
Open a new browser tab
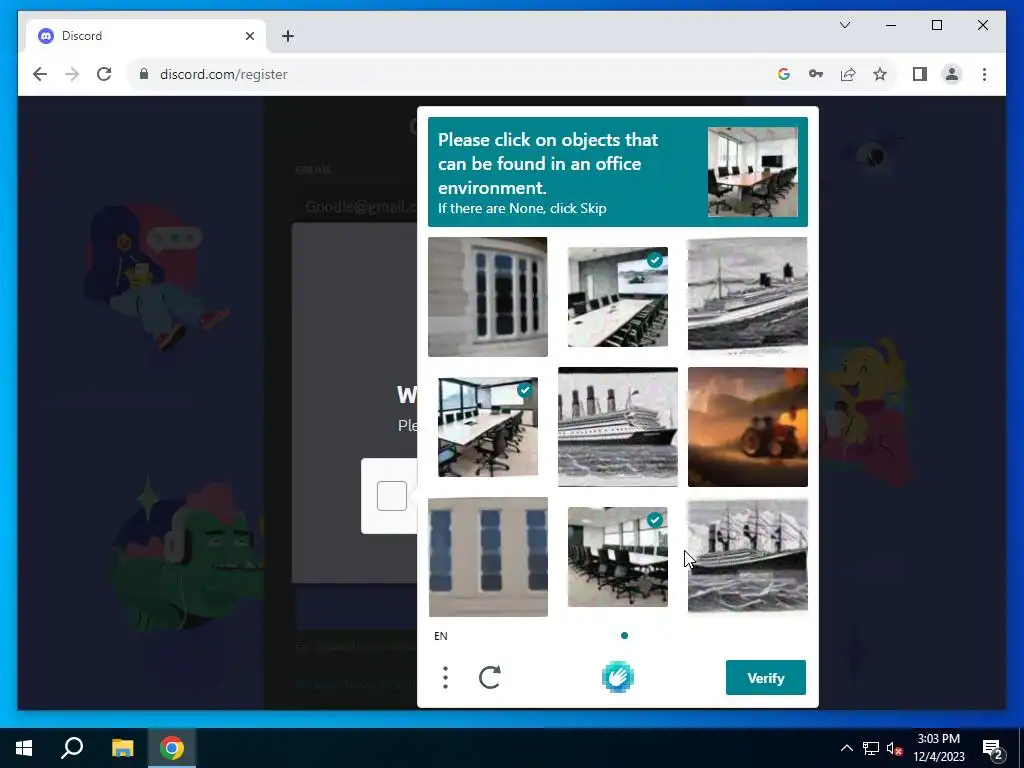click(x=287, y=36)
